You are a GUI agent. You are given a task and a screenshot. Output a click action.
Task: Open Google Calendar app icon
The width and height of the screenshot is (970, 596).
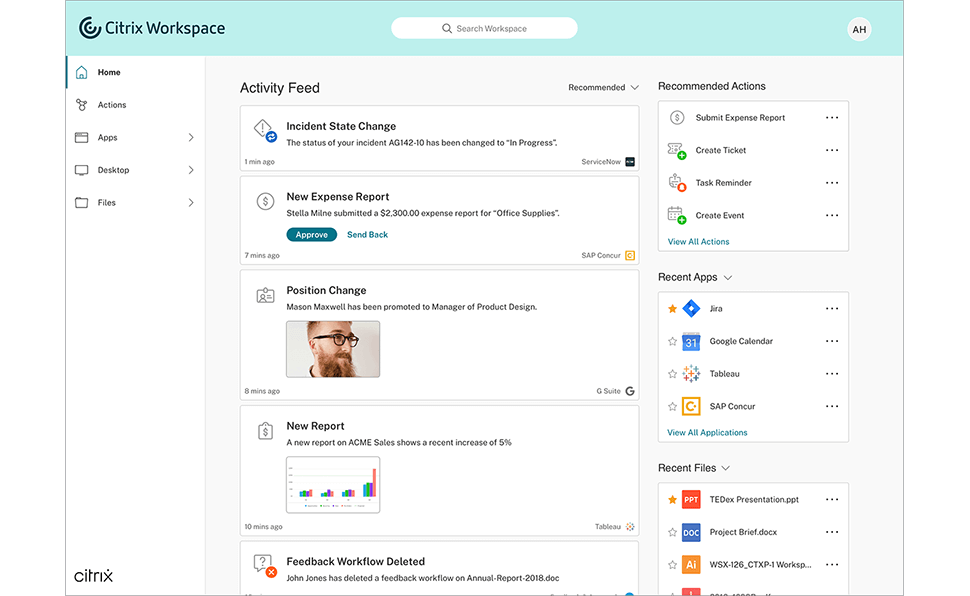[690, 341]
